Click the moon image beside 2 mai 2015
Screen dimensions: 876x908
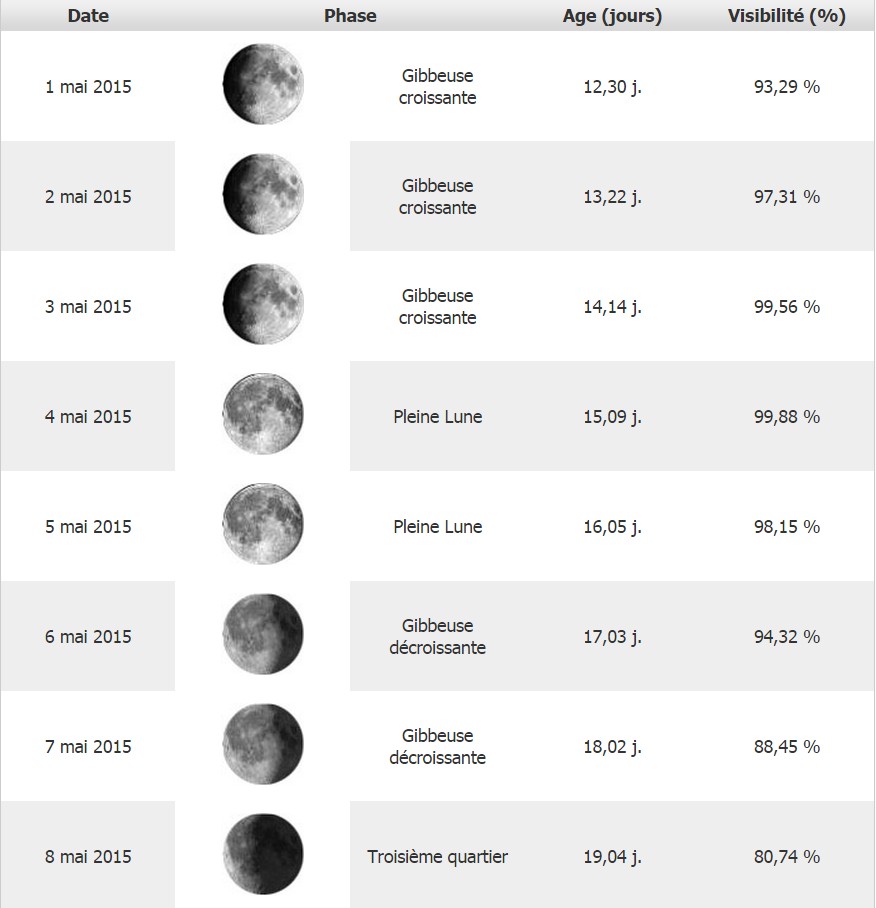(263, 194)
